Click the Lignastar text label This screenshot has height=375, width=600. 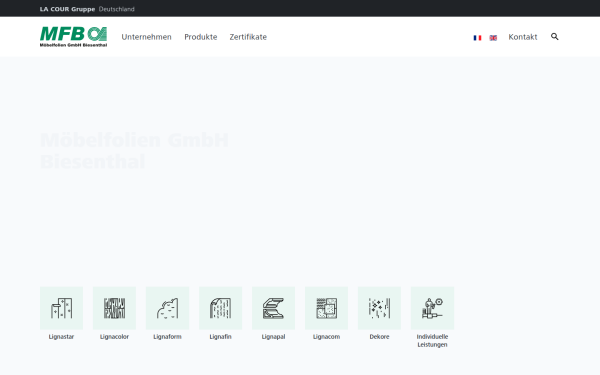(x=61, y=337)
